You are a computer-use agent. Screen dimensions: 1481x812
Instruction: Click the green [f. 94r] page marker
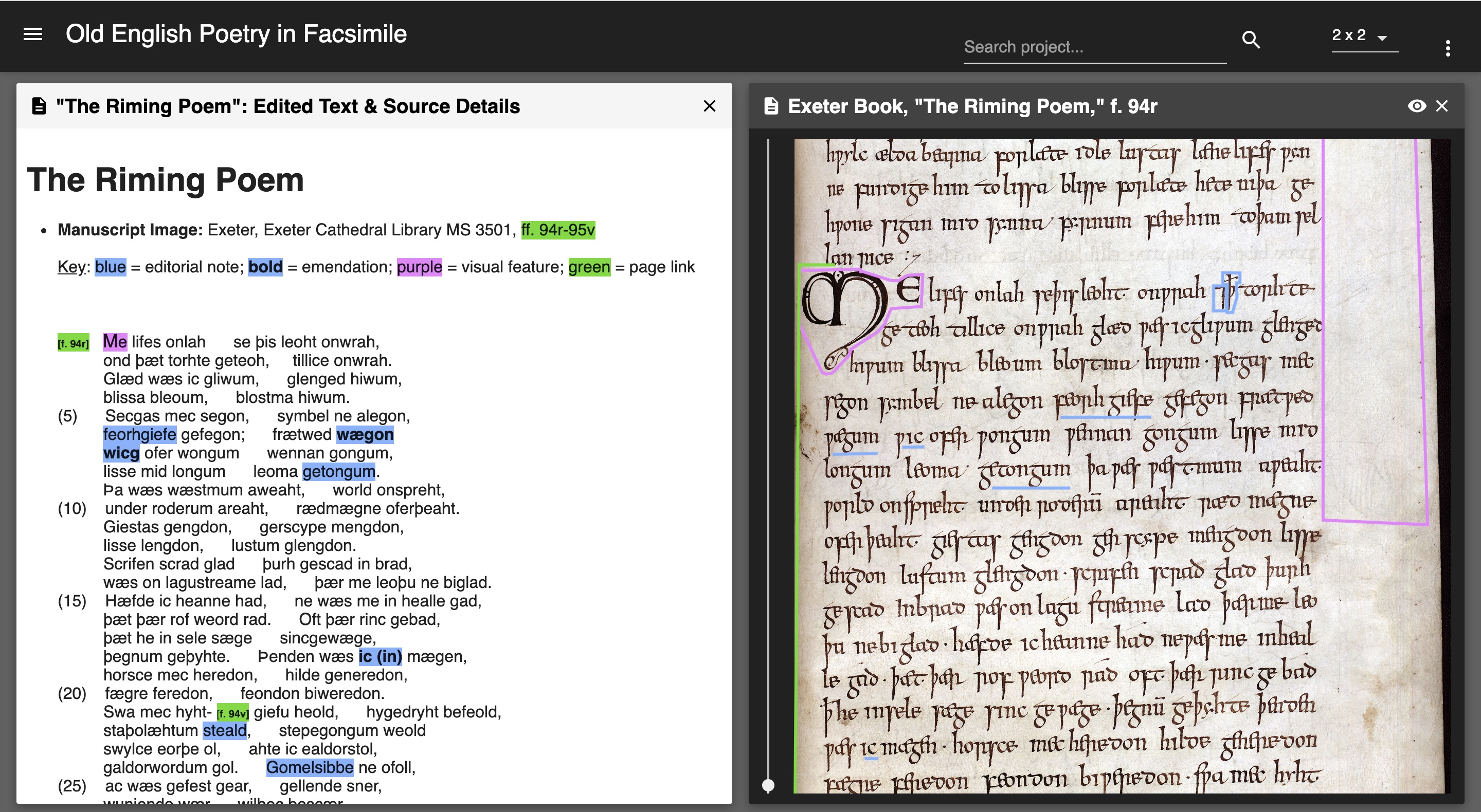coord(73,343)
